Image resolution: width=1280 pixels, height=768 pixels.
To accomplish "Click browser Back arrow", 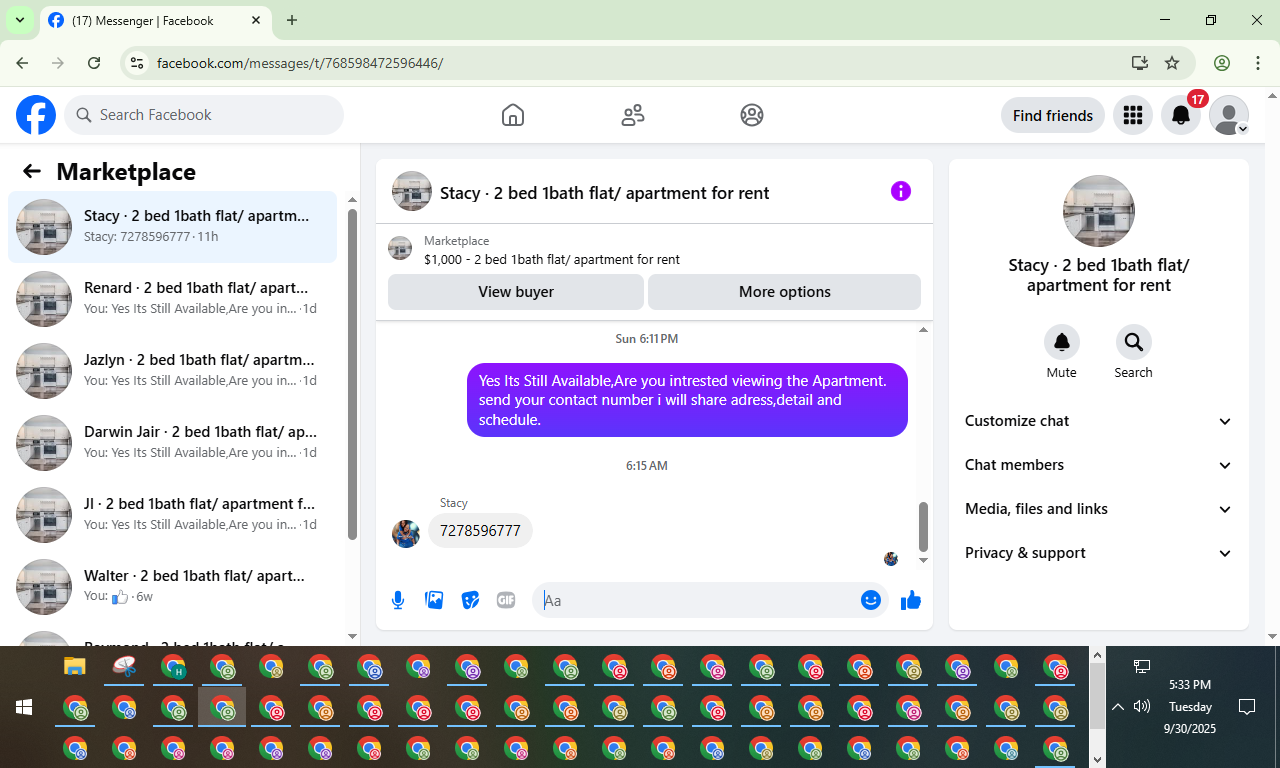I will (x=22, y=63).
